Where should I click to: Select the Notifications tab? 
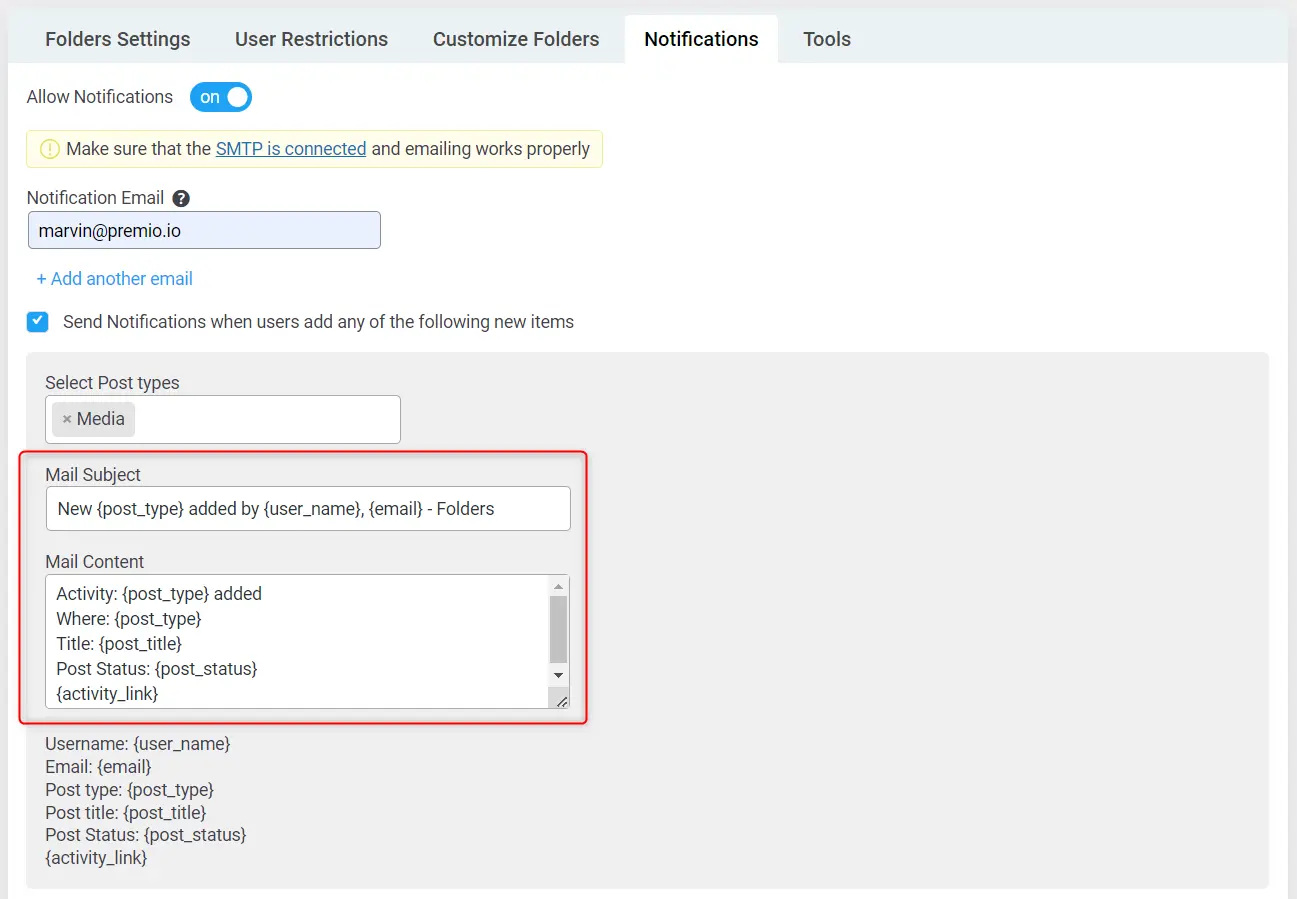coord(701,39)
